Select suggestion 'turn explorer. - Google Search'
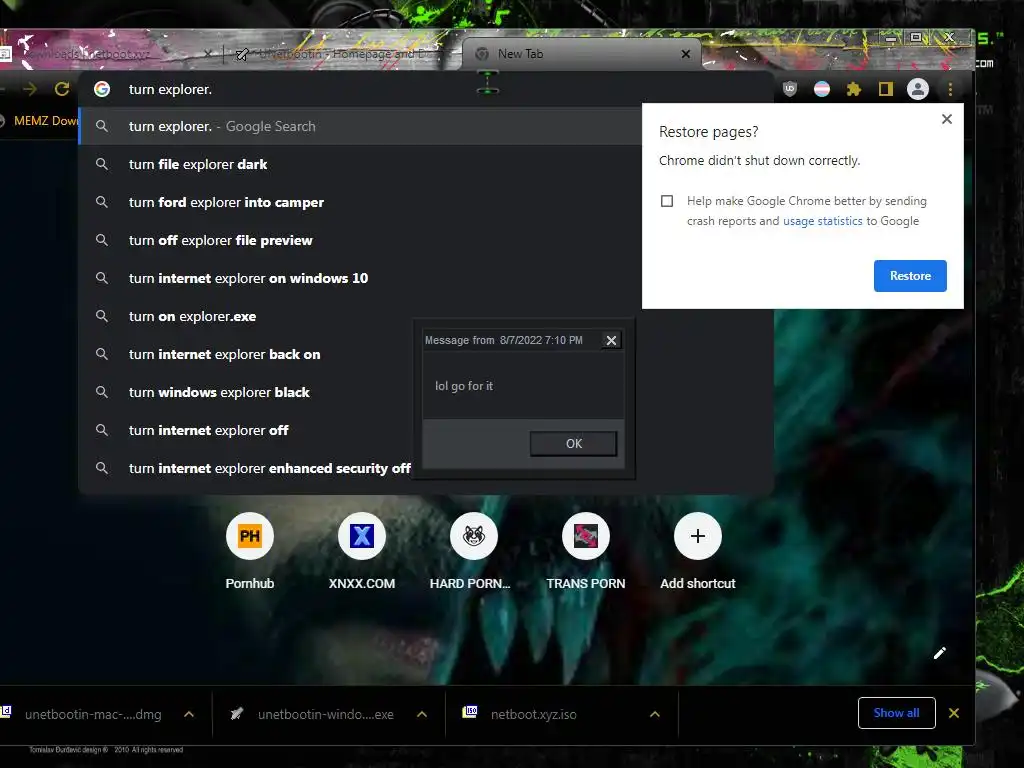Screen dimensions: 1024x768 [360, 126]
